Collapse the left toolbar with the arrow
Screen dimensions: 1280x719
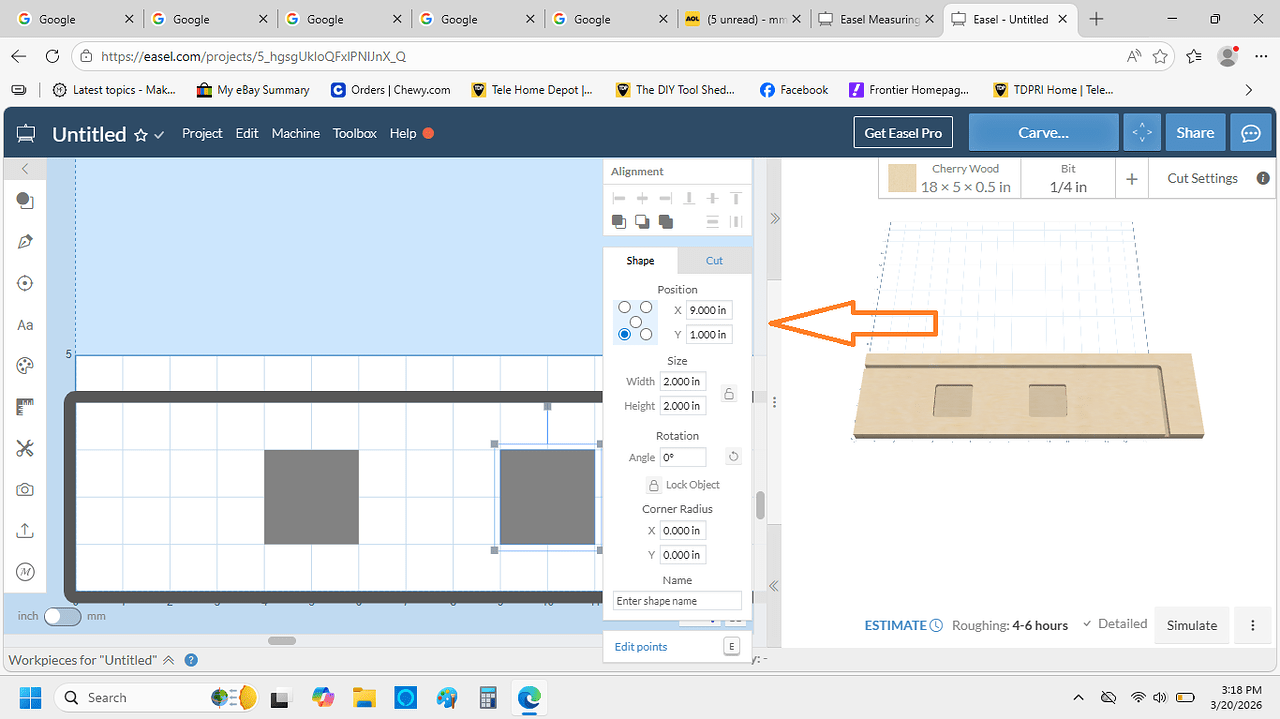[x=25, y=169]
